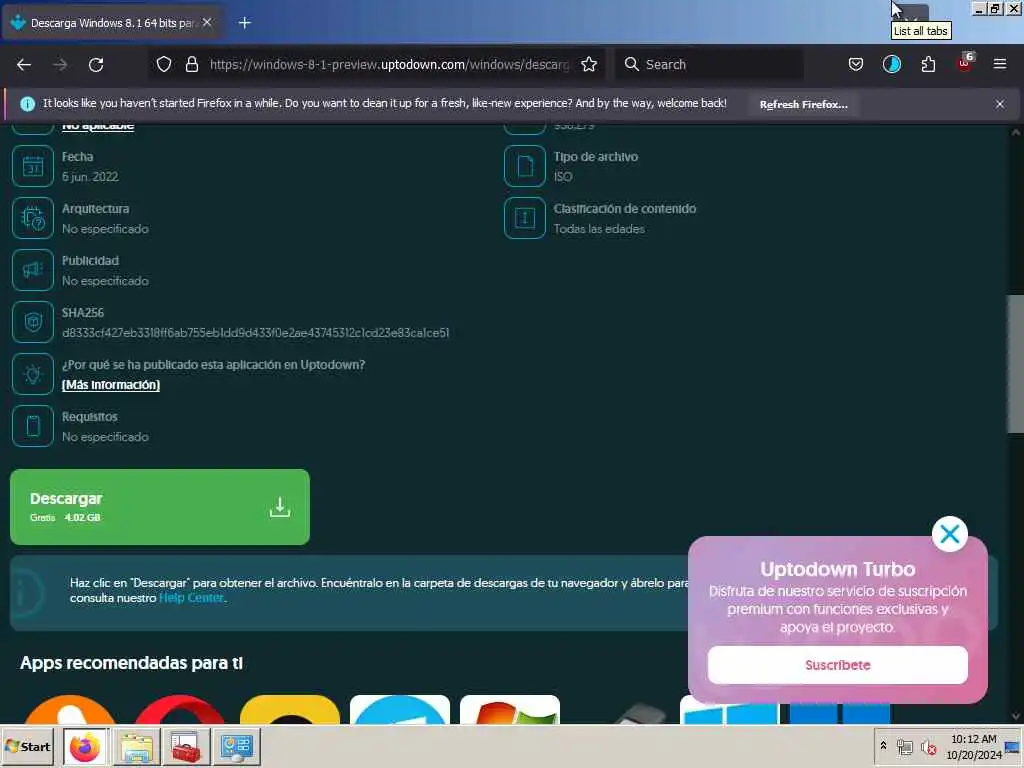Open the Más información link
Screen dimensions: 1024x768
tap(111, 385)
